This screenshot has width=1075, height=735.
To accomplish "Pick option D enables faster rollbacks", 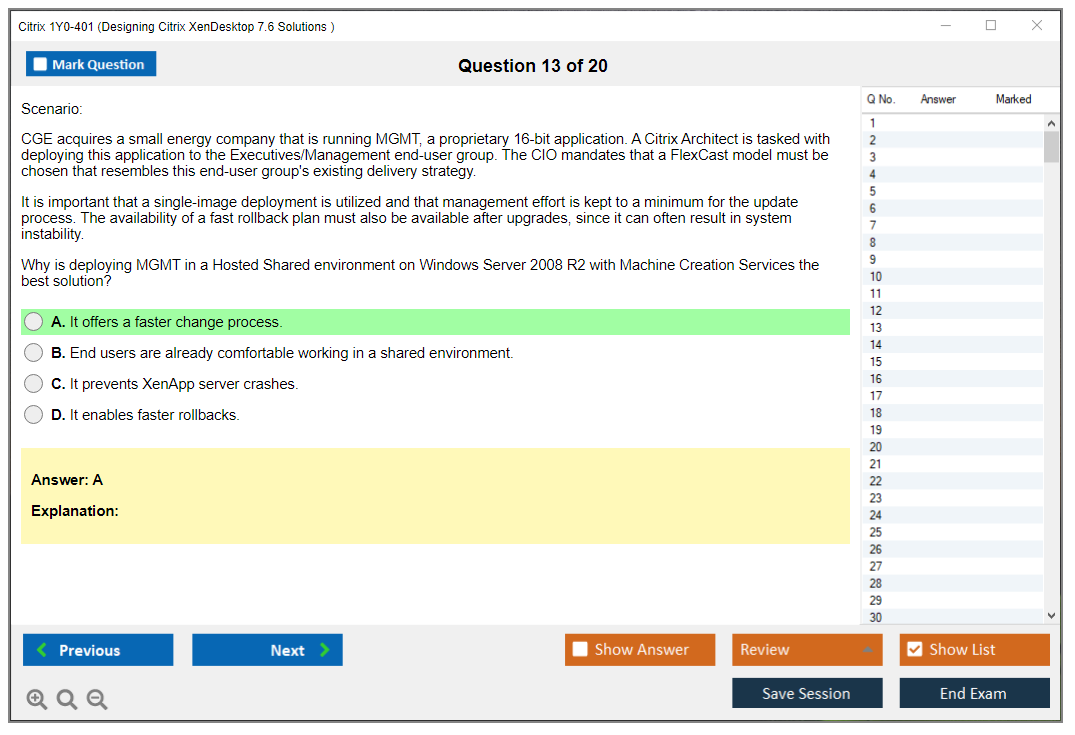I will (x=34, y=415).
